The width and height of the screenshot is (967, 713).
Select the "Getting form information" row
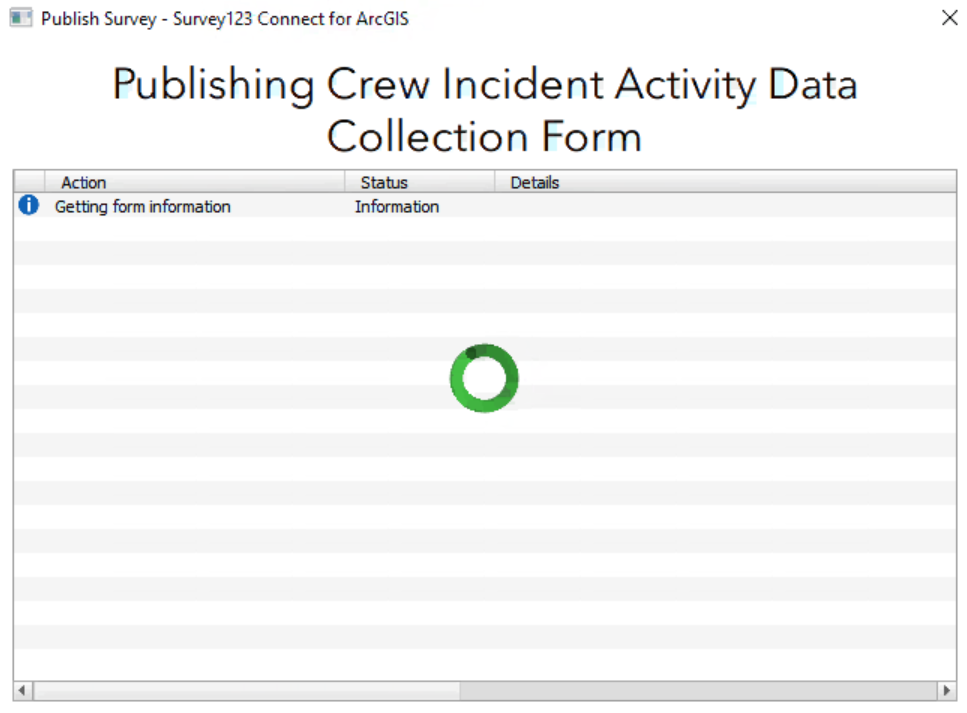click(x=143, y=207)
